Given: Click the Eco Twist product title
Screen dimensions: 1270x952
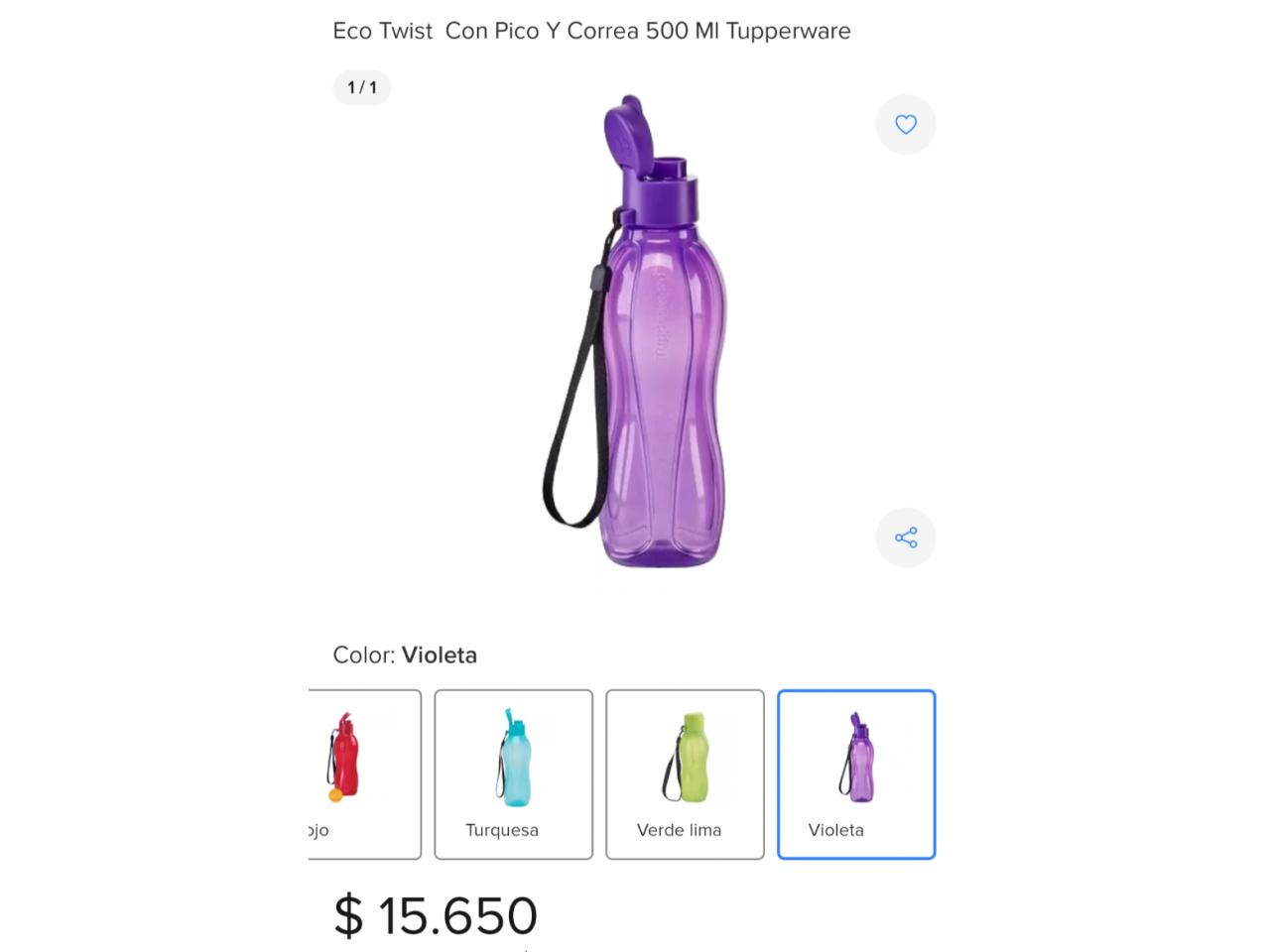Looking at the screenshot, I should click(592, 31).
